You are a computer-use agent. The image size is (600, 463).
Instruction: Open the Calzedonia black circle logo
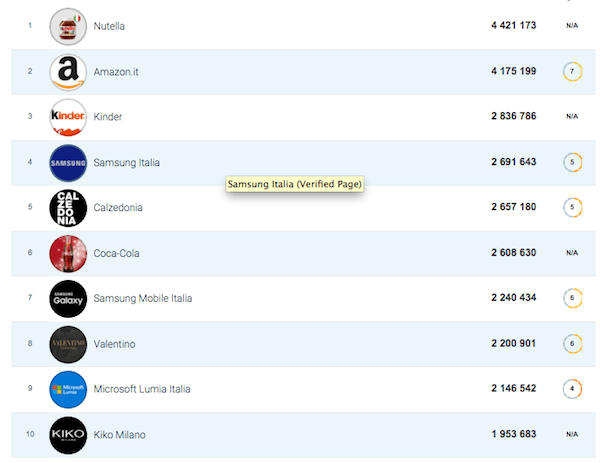point(68,207)
